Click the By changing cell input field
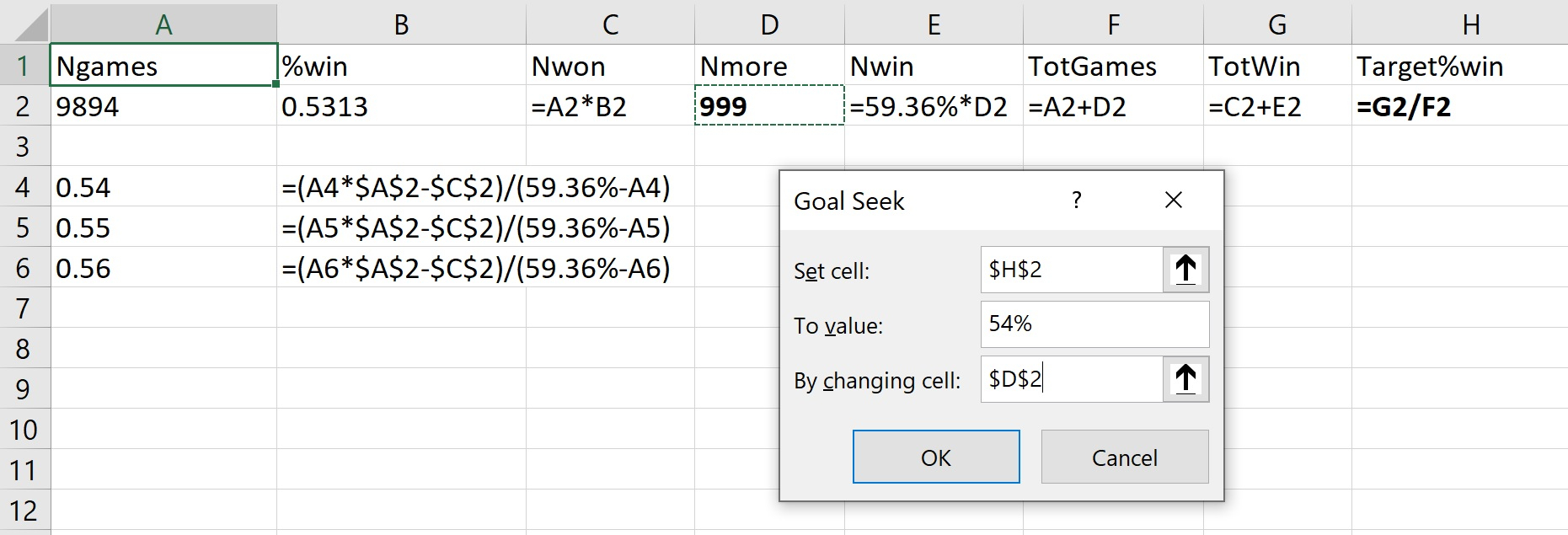The width and height of the screenshot is (1568, 535). tap(1071, 379)
